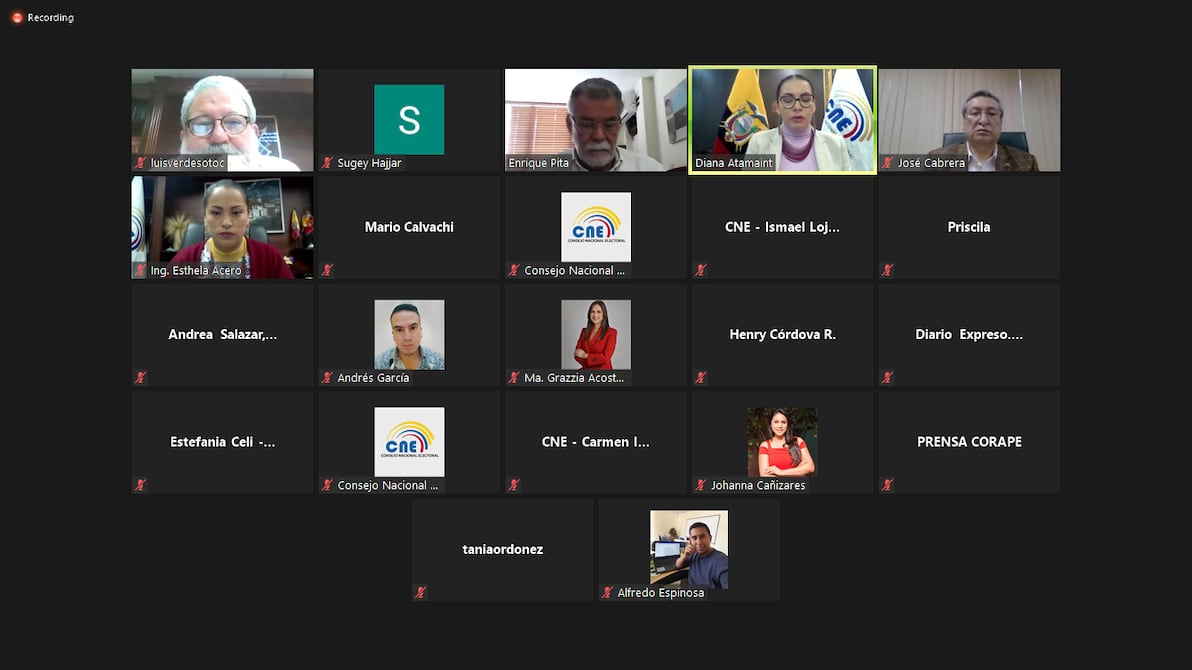Click muted mic icon beside Johanna Cañizares name

click(701, 485)
